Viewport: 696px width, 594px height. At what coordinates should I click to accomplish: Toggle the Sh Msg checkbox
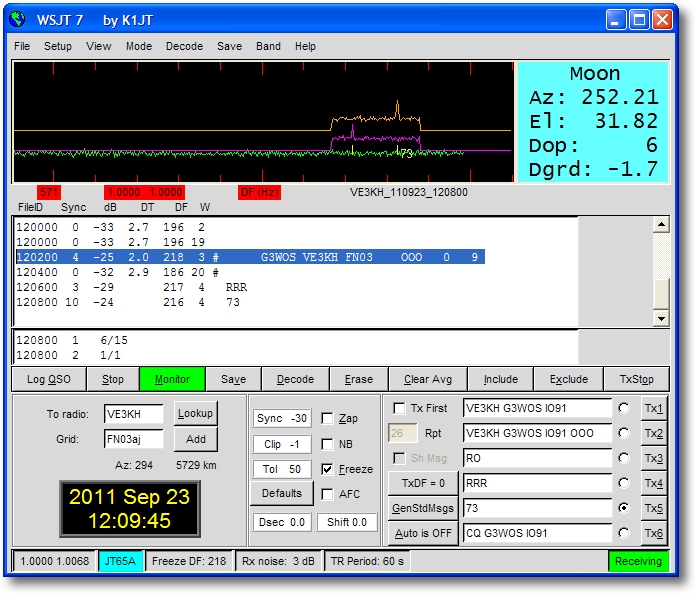point(399,458)
